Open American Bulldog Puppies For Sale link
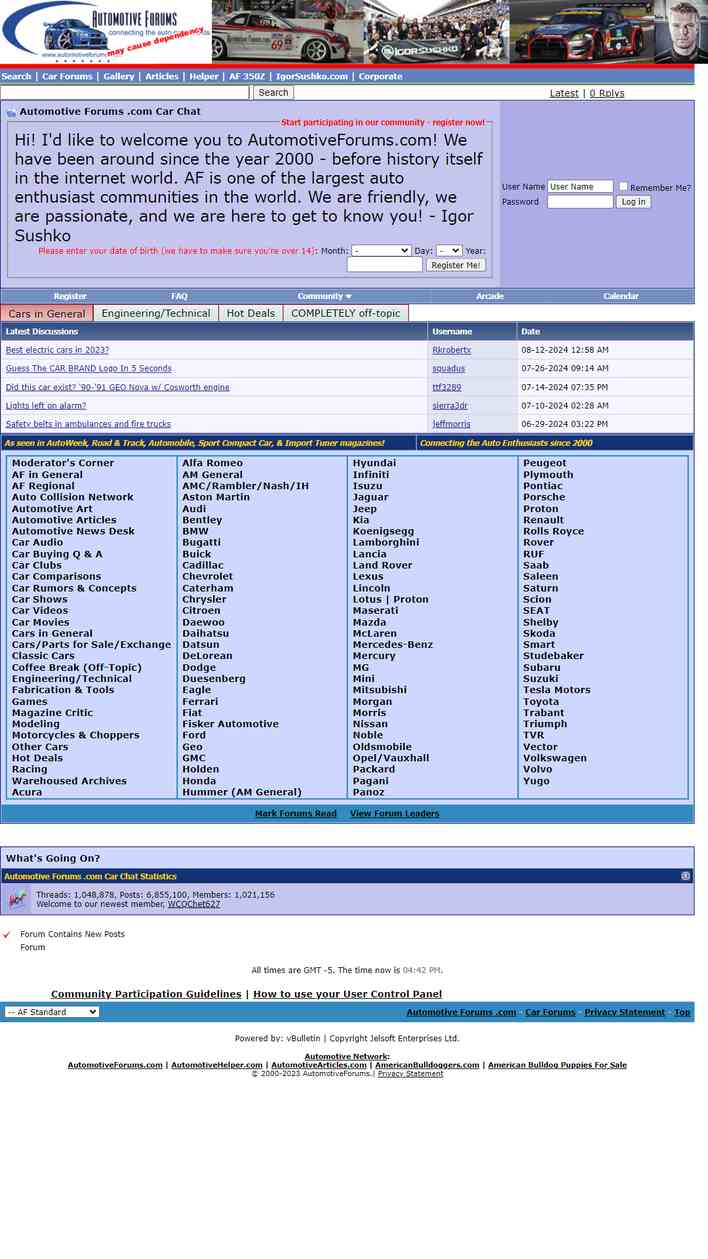The height and width of the screenshot is (1259, 708). tap(557, 1065)
